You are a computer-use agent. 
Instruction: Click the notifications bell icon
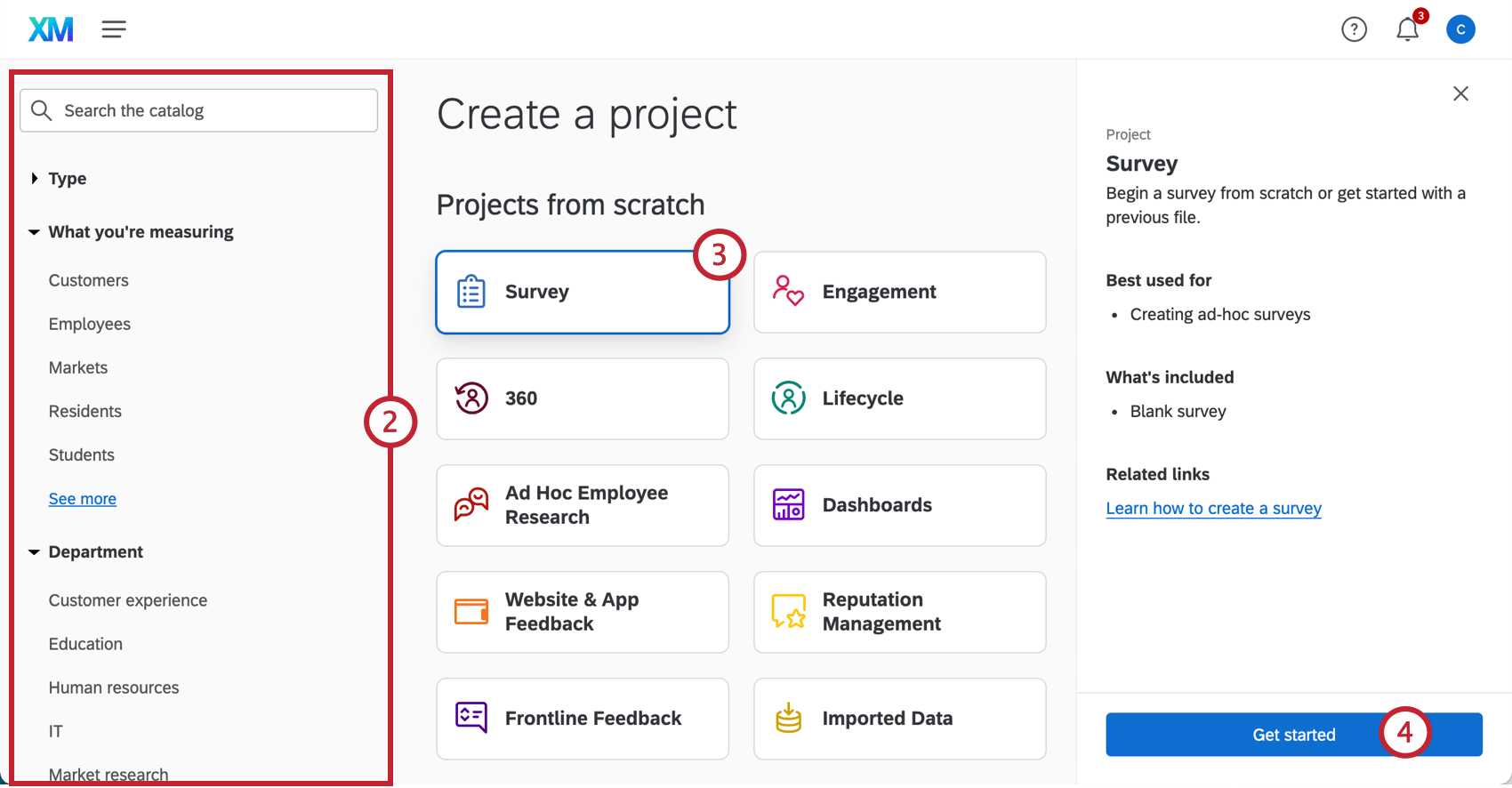(1408, 29)
